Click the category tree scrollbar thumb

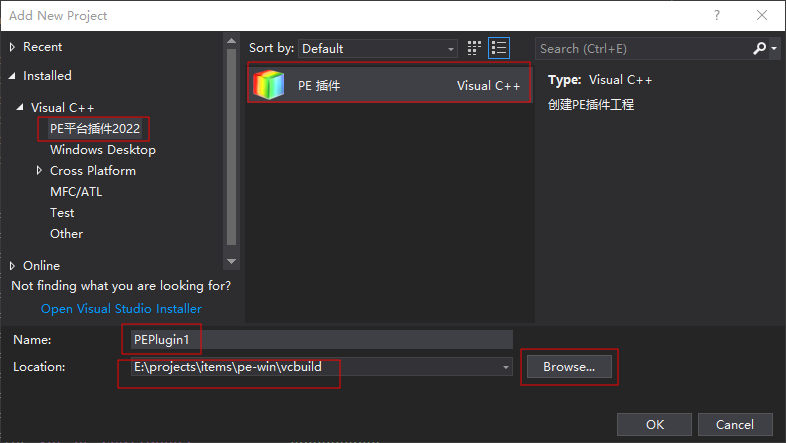pos(231,147)
